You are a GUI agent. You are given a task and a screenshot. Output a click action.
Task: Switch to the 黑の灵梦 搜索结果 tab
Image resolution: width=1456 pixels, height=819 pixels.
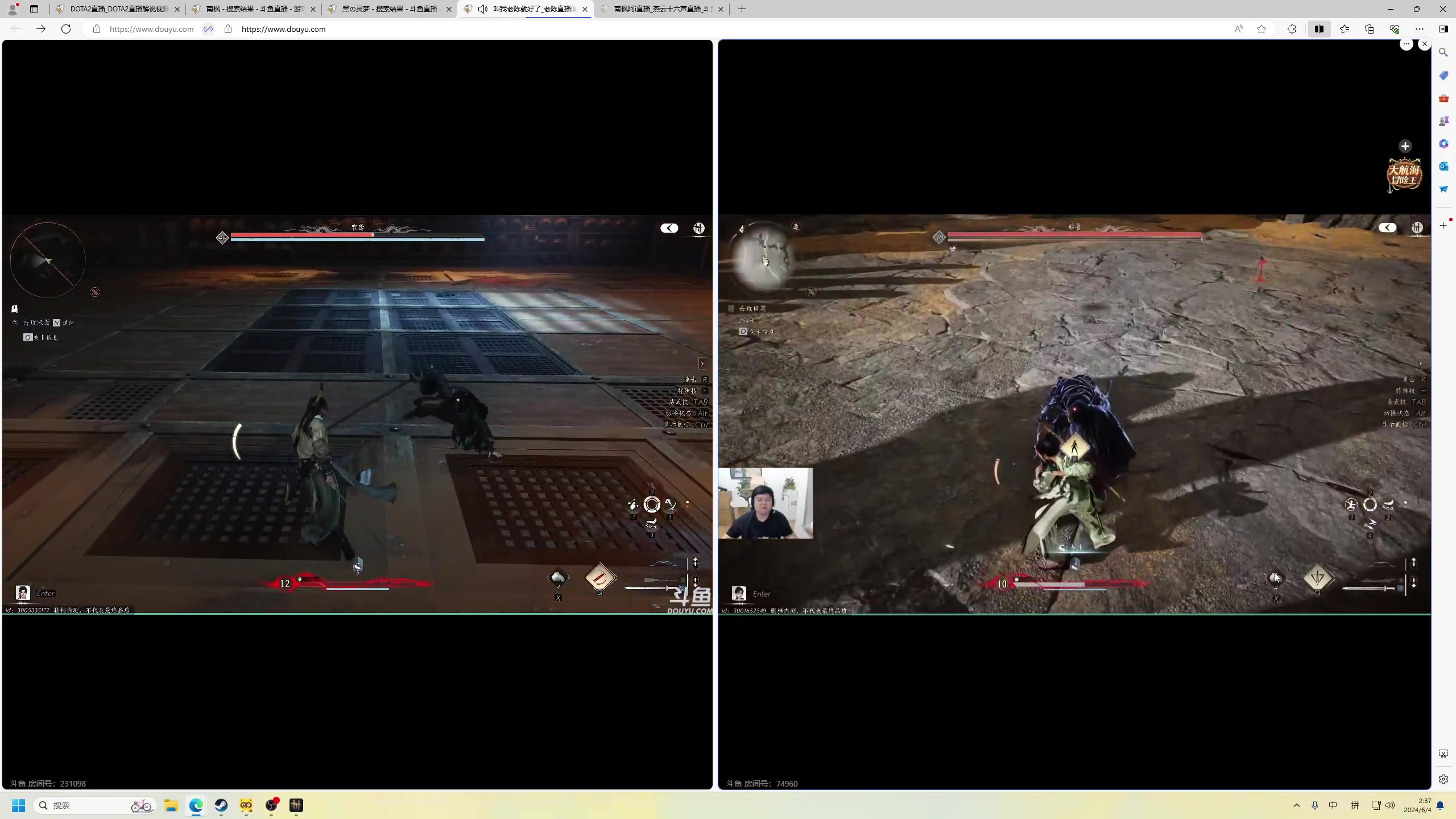(389, 9)
